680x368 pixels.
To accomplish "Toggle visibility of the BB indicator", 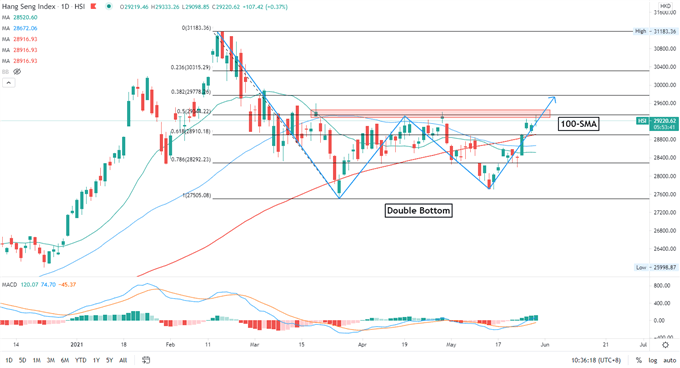I will [x=17, y=72].
